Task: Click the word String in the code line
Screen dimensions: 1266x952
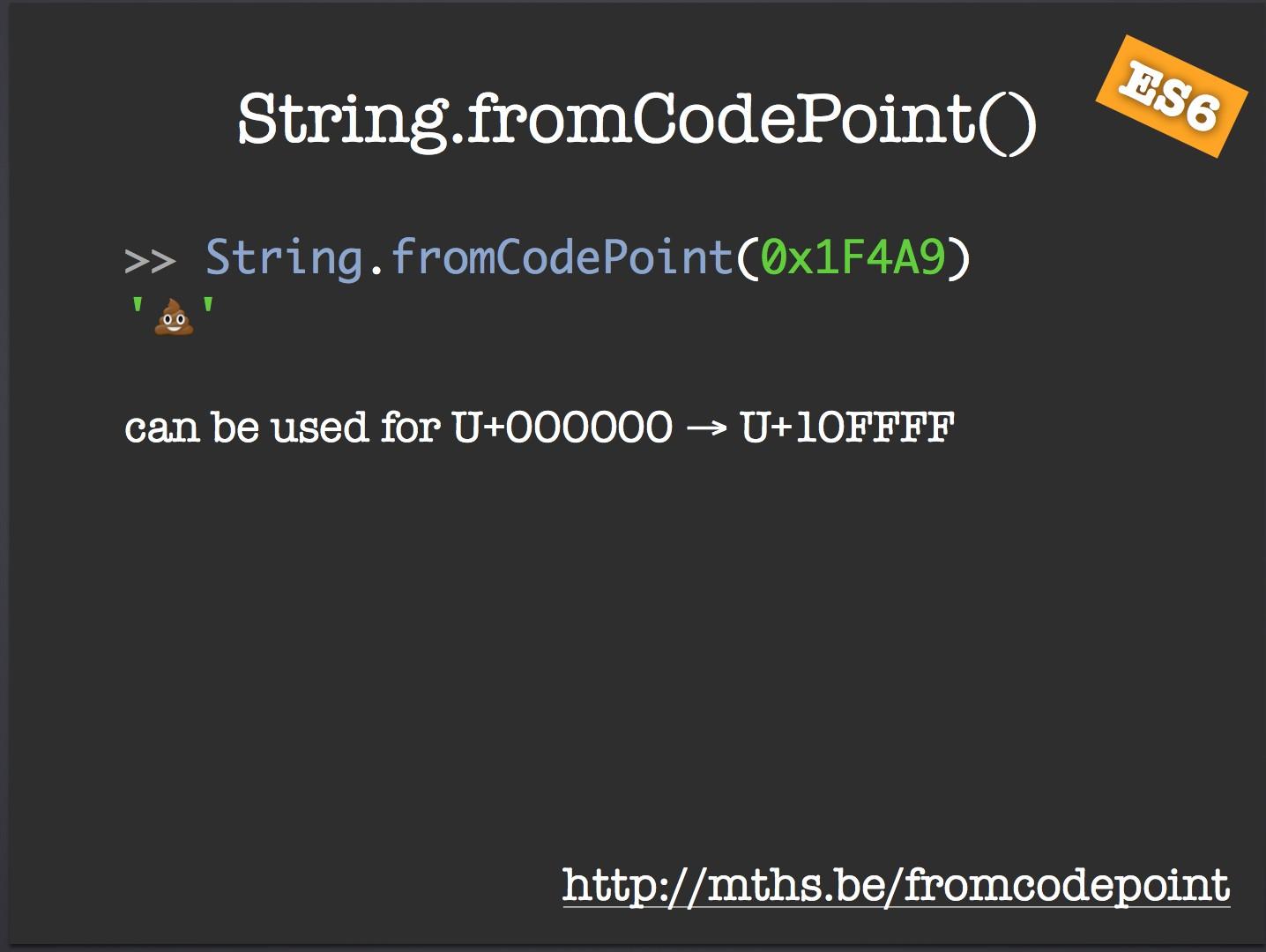Action: tap(284, 258)
